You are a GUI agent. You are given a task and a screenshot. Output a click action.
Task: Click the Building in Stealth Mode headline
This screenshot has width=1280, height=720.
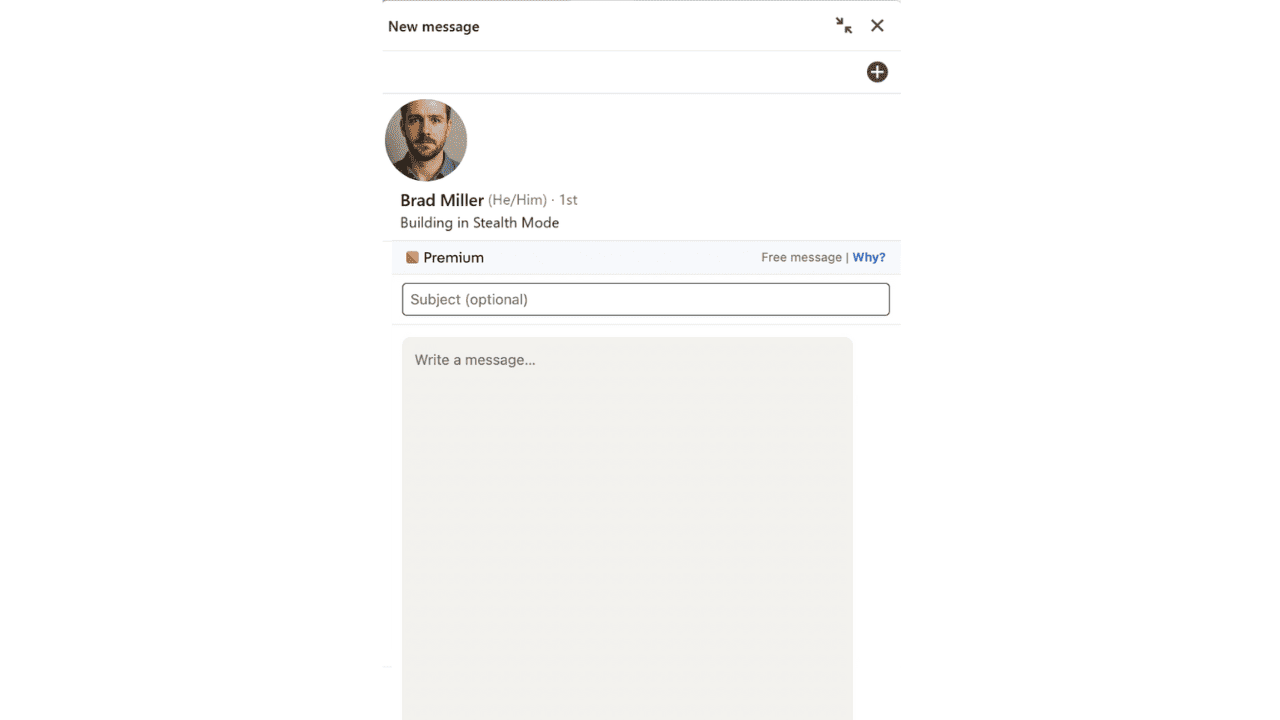point(478,222)
